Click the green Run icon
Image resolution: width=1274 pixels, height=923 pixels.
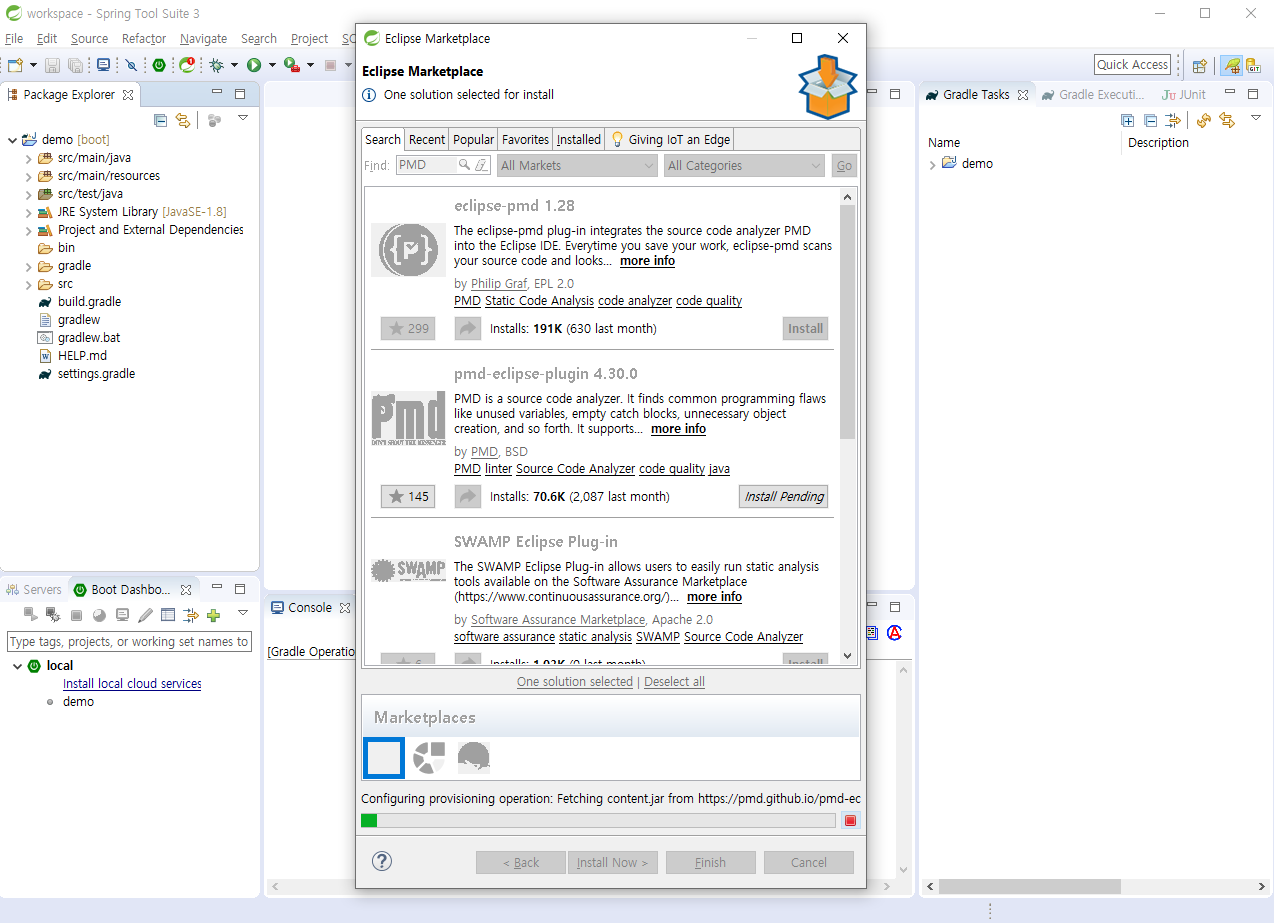[254, 65]
